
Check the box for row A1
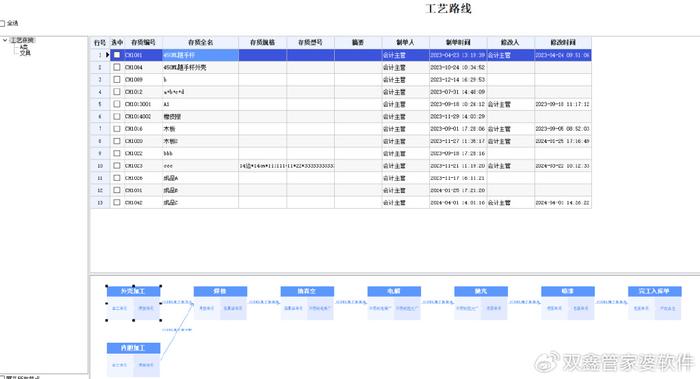(117, 104)
